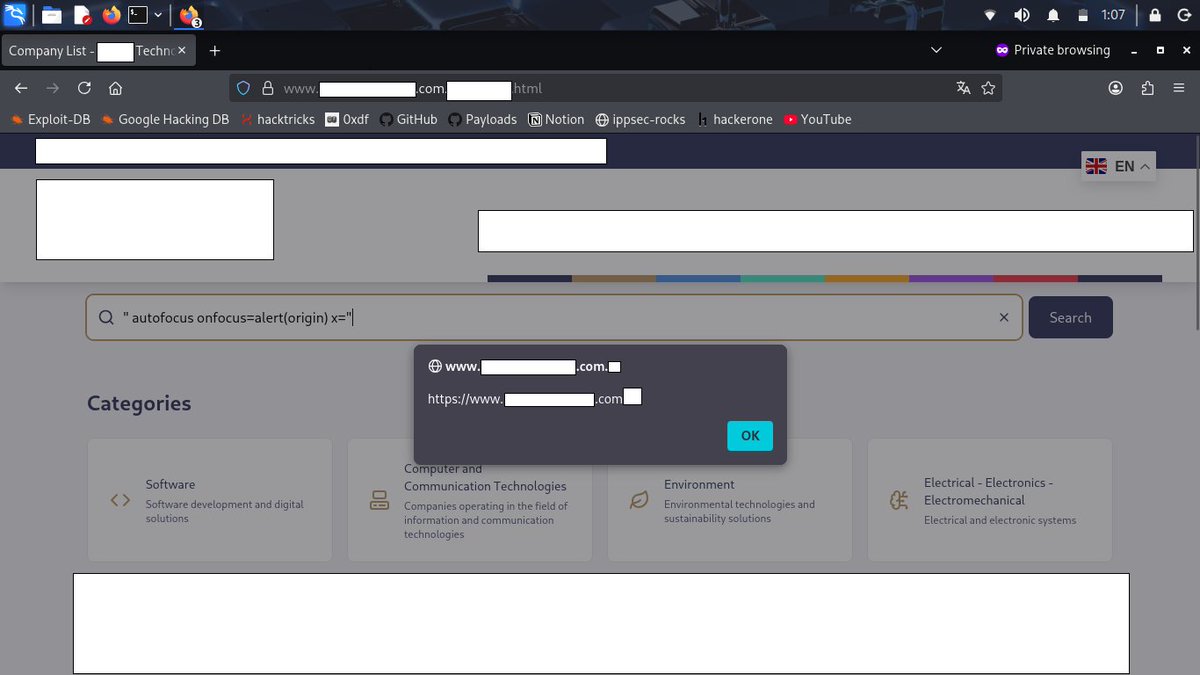Open the notifications bell icon
Image resolution: width=1200 pixels, height=675 pixels.
point(1053,15)
